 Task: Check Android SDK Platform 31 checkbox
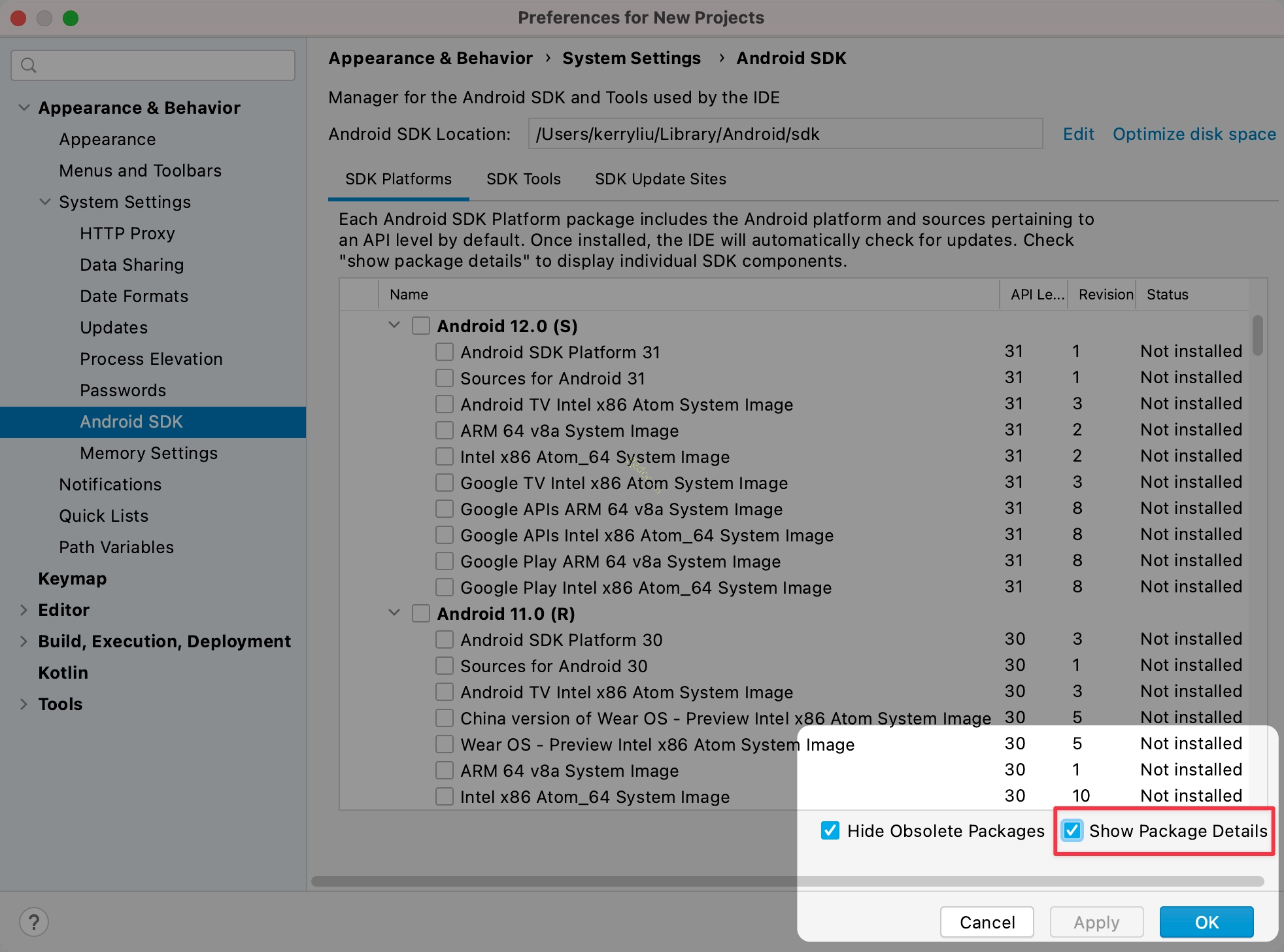pyautogui.click(x=445, y=352)
